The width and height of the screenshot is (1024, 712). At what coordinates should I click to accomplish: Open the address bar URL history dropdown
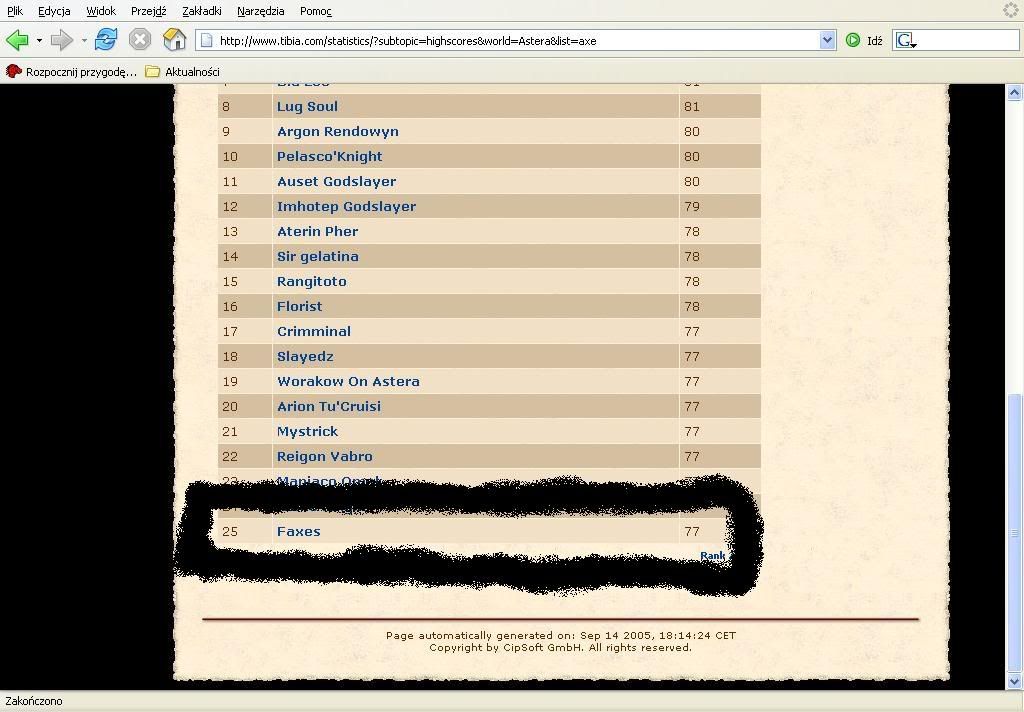click(827, 40)
